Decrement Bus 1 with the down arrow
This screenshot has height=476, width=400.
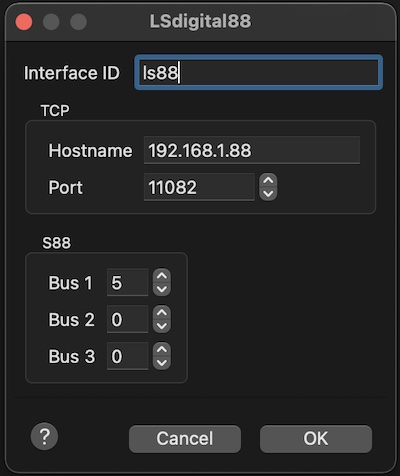click(162, 289)
